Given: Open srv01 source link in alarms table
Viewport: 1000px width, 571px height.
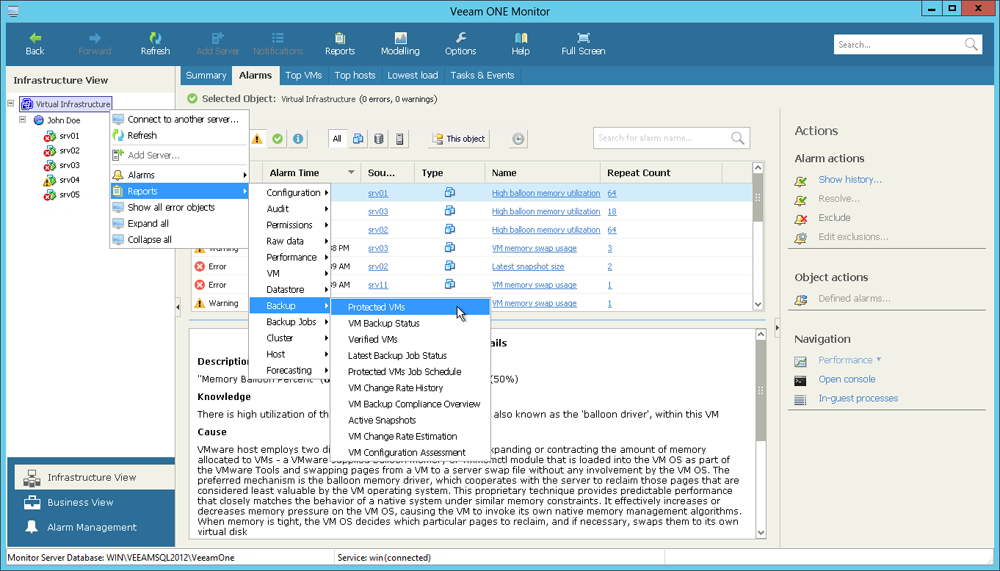Looking at the screenshot, I should tap(378, 193).
